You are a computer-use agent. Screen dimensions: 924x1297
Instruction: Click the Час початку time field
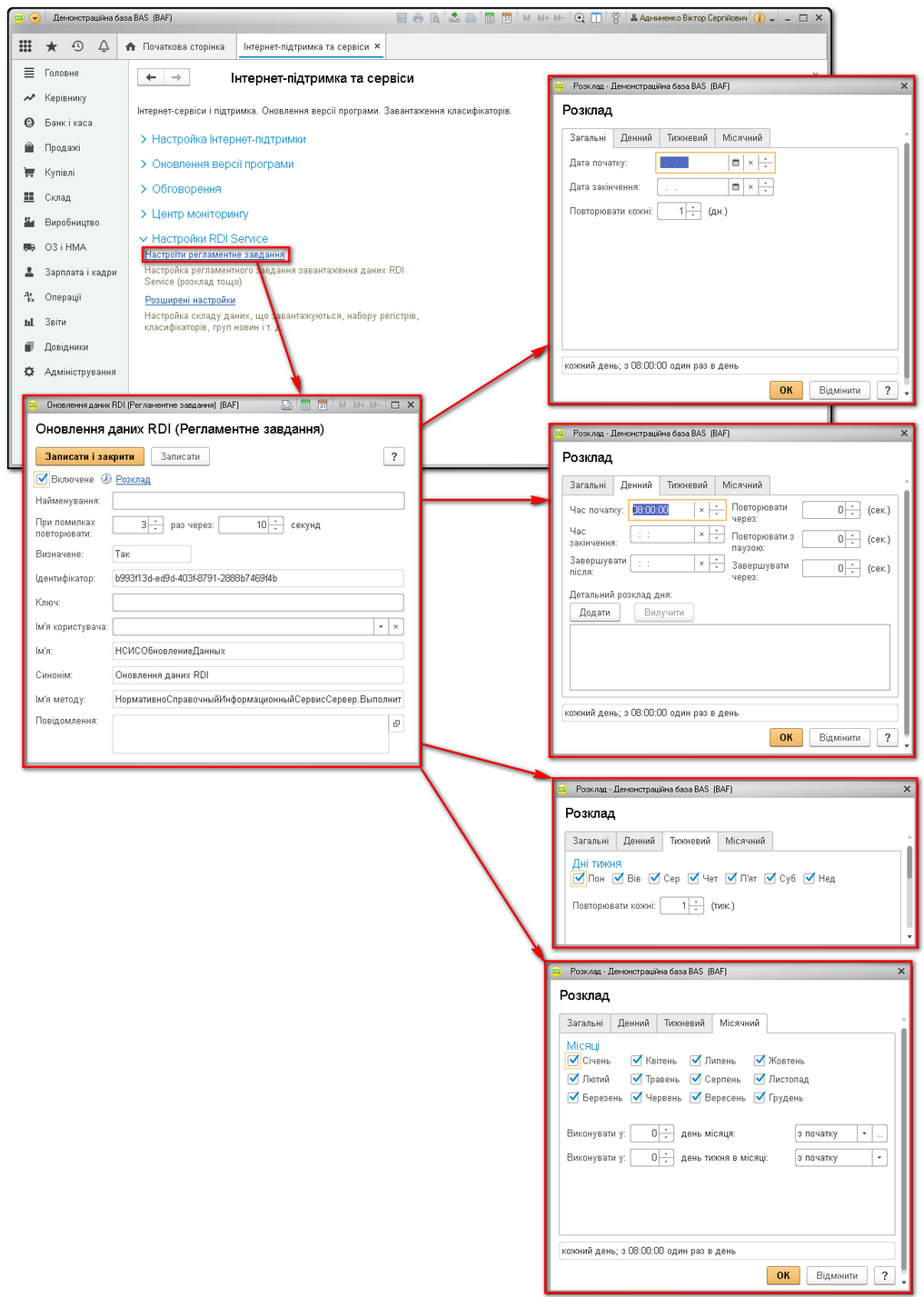(663, 510)
